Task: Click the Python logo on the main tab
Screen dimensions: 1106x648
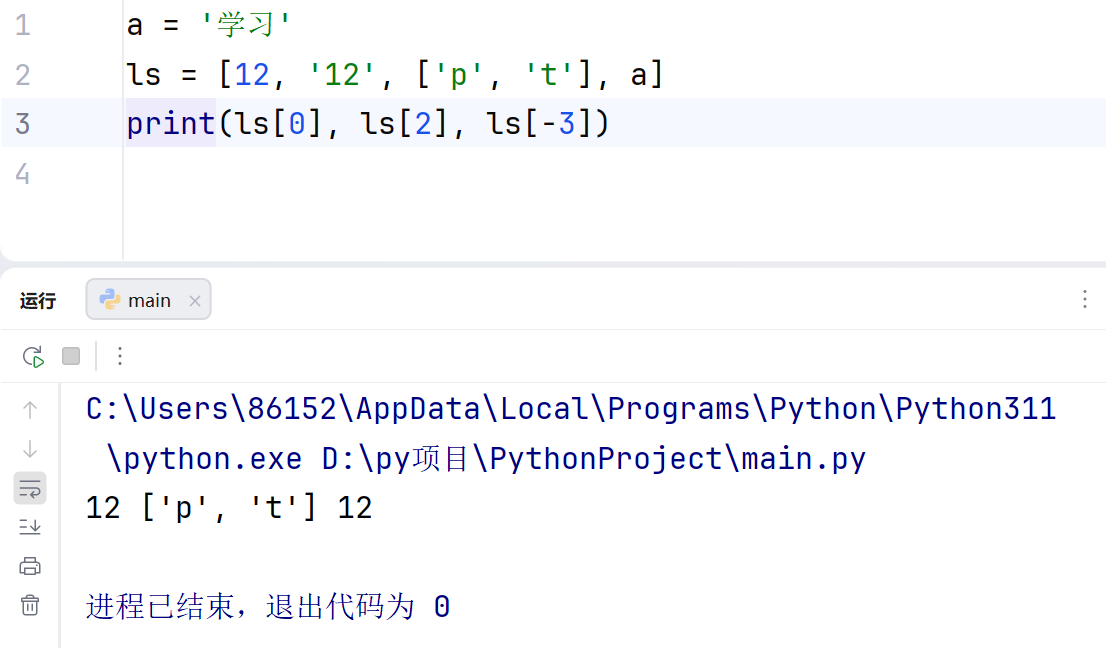Action: [x=112, y=299]
